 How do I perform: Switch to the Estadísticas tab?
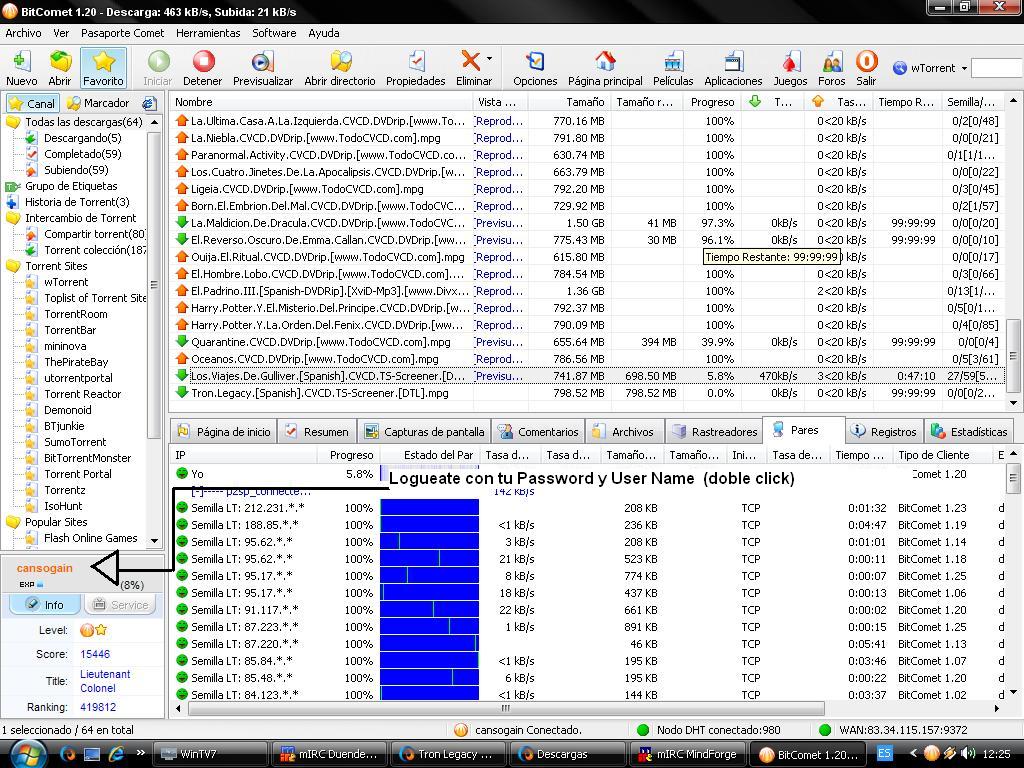tap(969, 432)
